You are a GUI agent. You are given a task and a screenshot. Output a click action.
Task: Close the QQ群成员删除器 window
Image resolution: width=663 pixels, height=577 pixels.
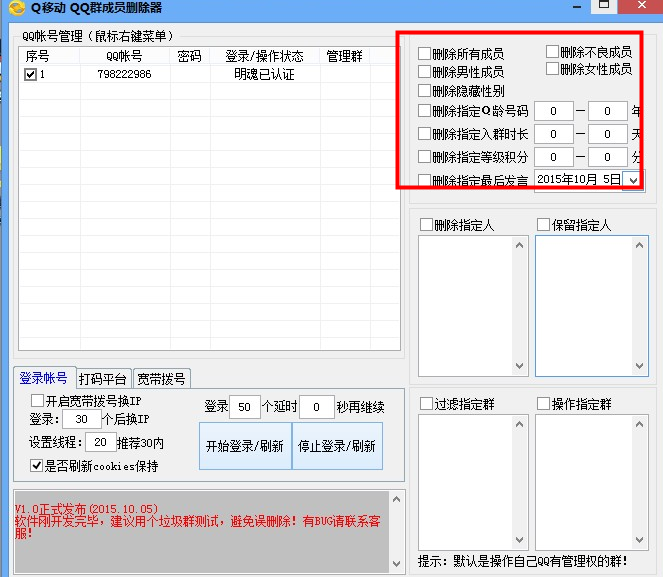(x=641, y=5)
